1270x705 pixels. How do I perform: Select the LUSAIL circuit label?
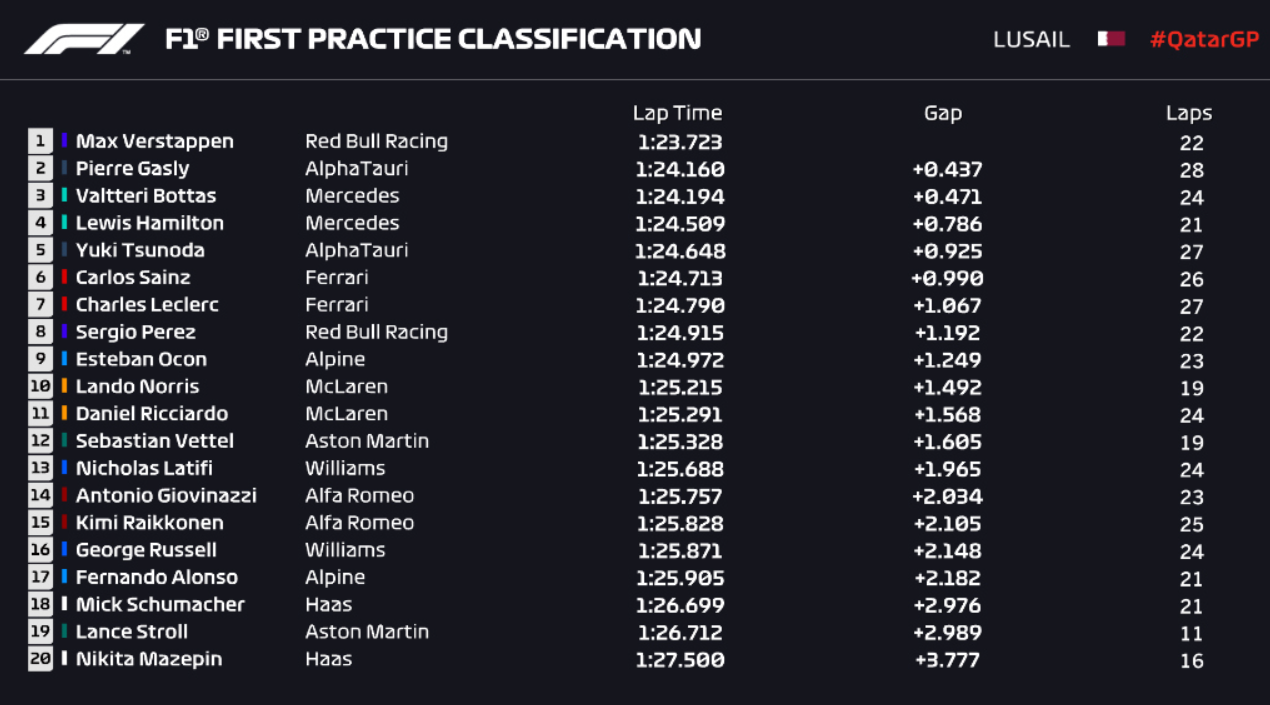click(x=1031, y=40)
